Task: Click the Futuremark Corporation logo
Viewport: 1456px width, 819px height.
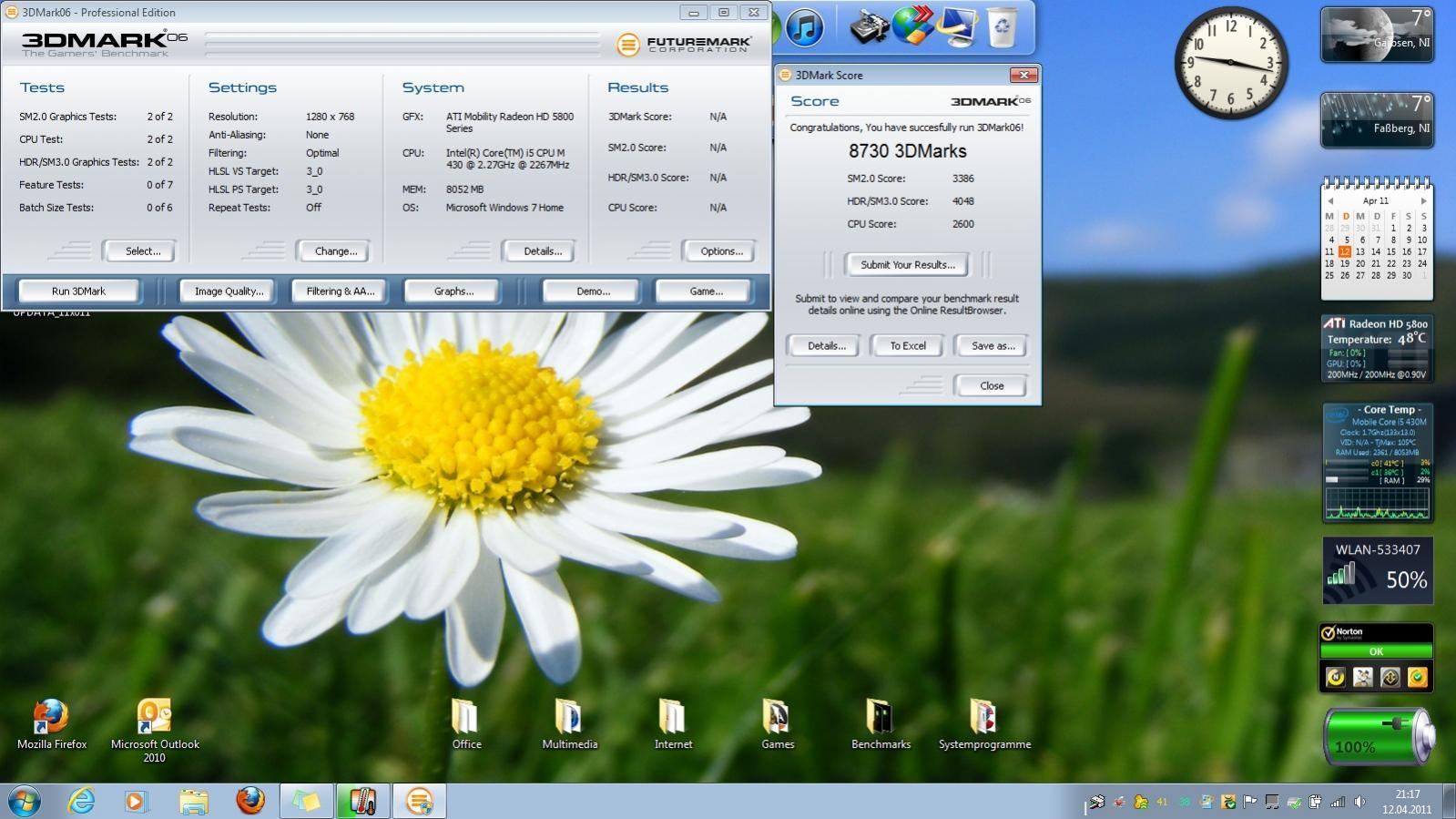Action: pyautogui.click(x=683, y=44)
